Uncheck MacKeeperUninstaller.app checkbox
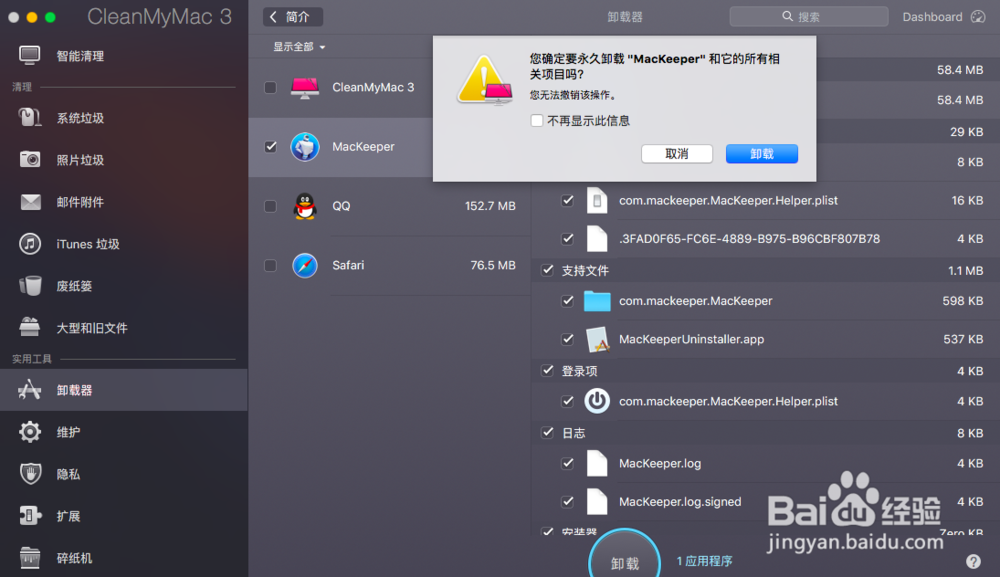The image size is (1000, 577). [567, 339]
